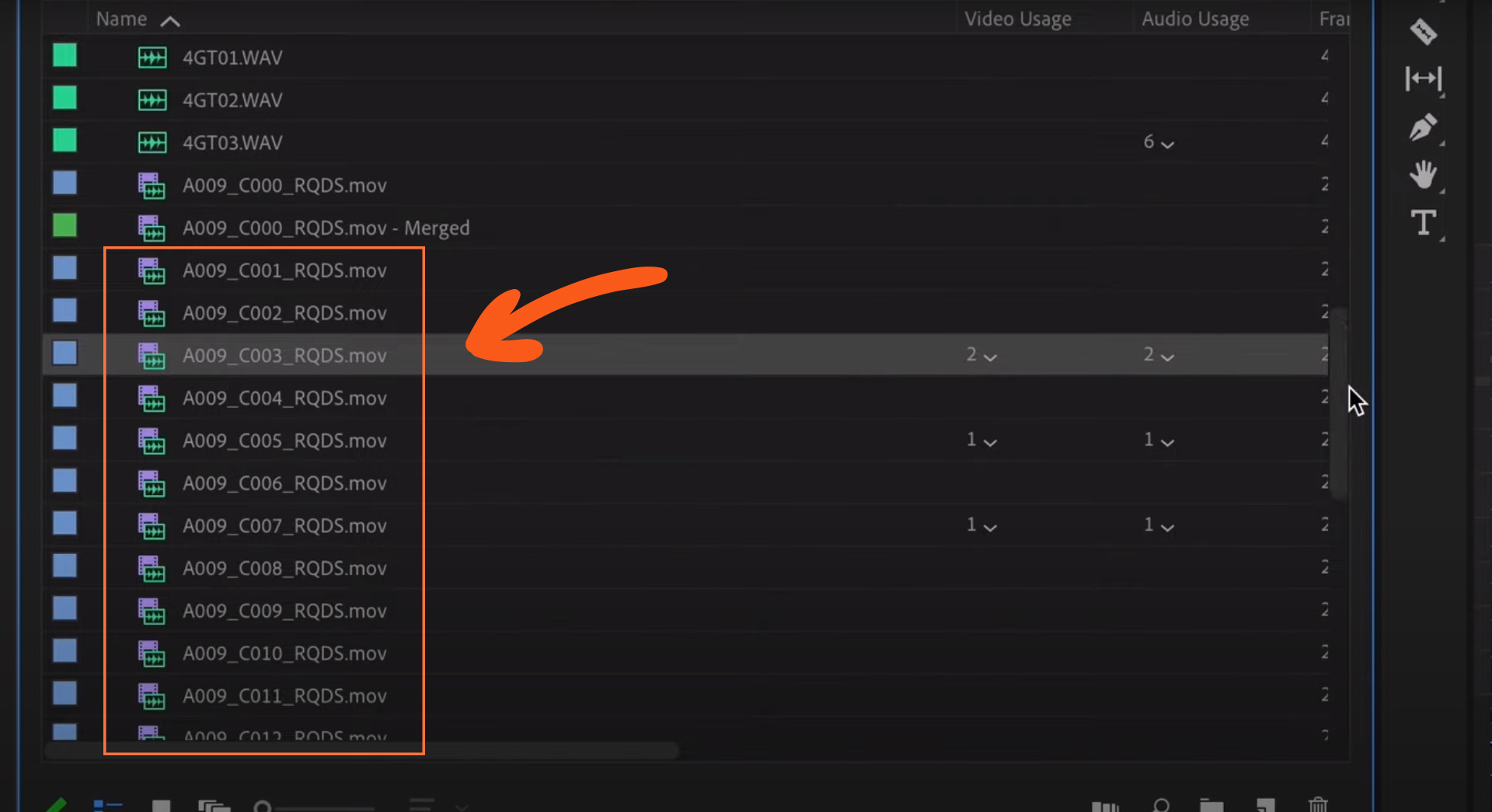This screenshot has width=1492, height=812.
Task: Click the audio clip icon of 4GT03.WAV
Action: (x=152, y=143)
